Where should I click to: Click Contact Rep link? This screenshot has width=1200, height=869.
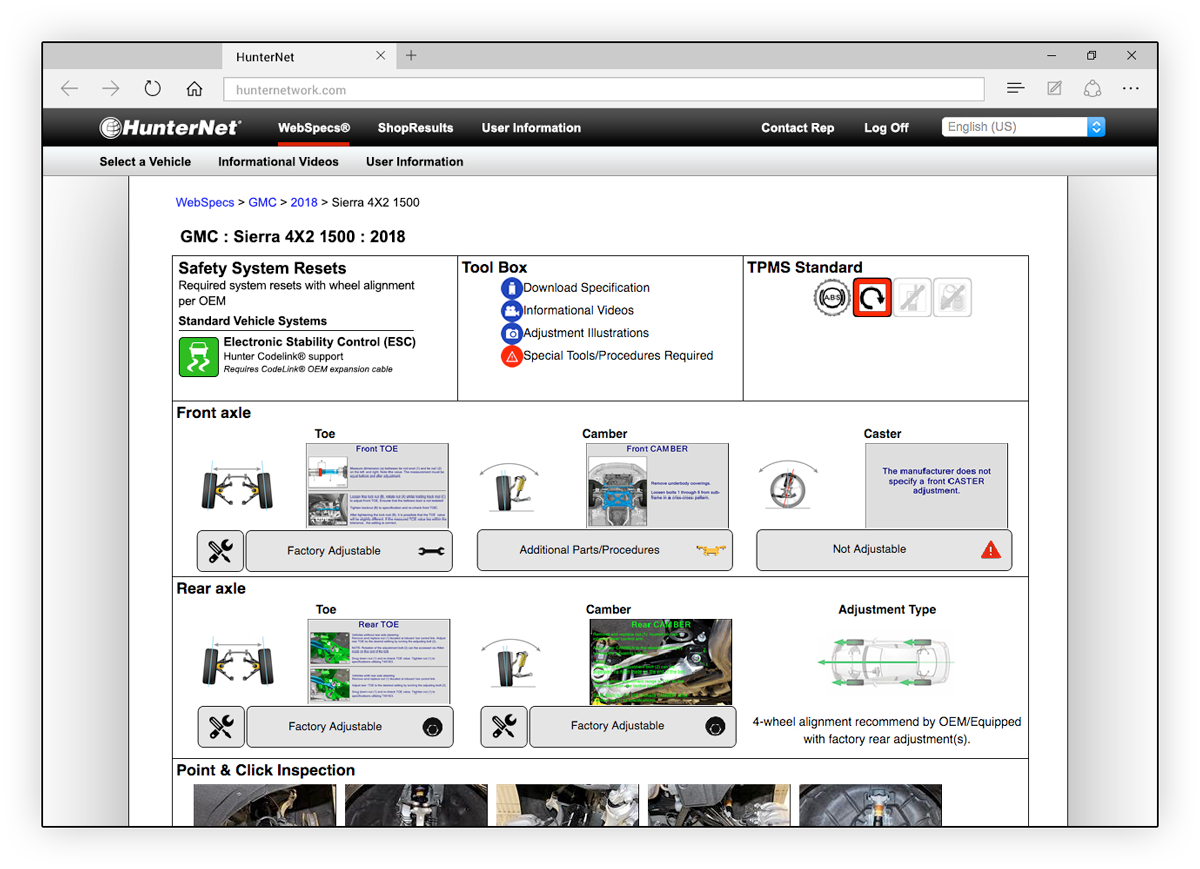point(797,128)
